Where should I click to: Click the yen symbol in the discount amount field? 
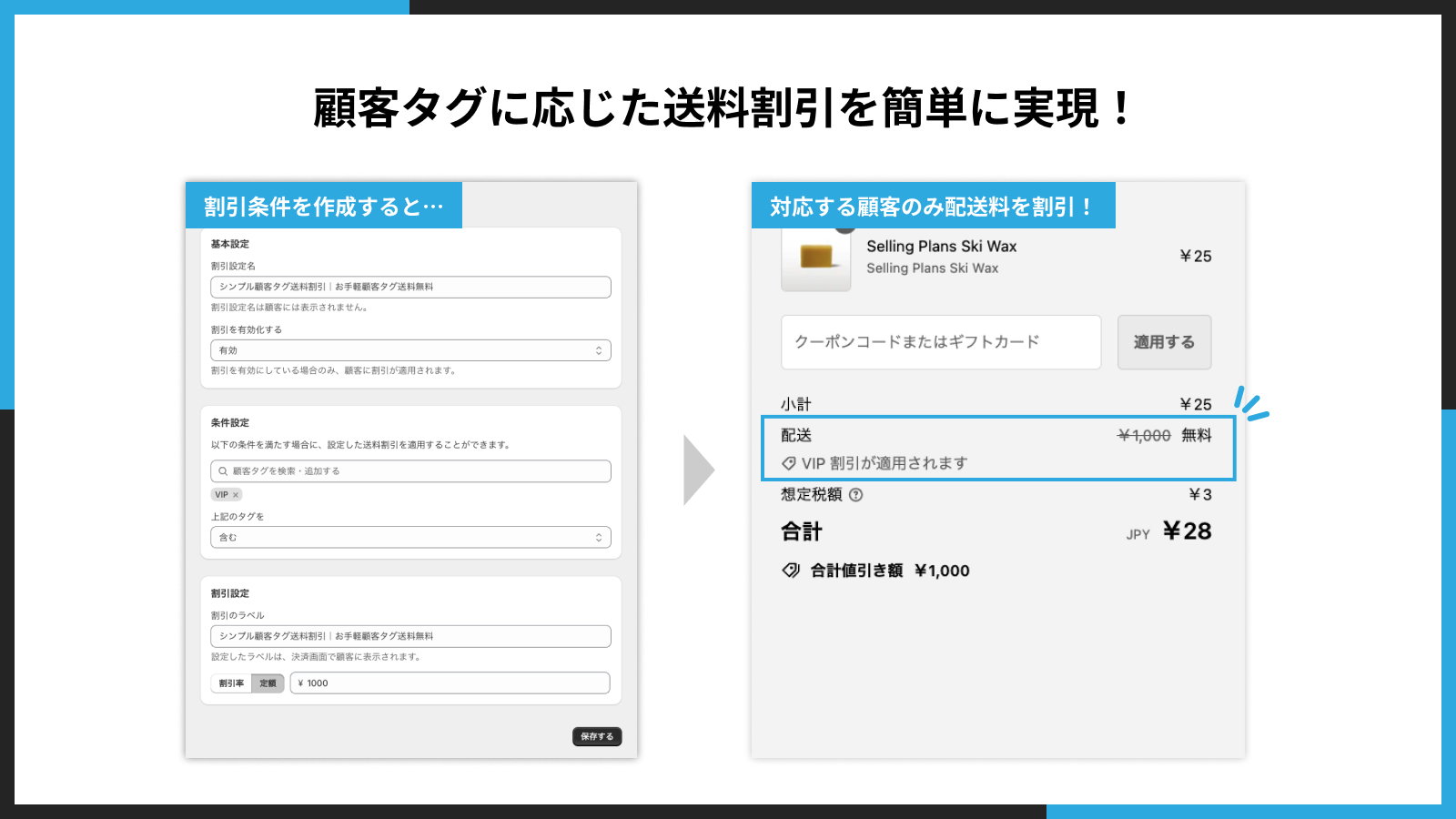[301, 682]
